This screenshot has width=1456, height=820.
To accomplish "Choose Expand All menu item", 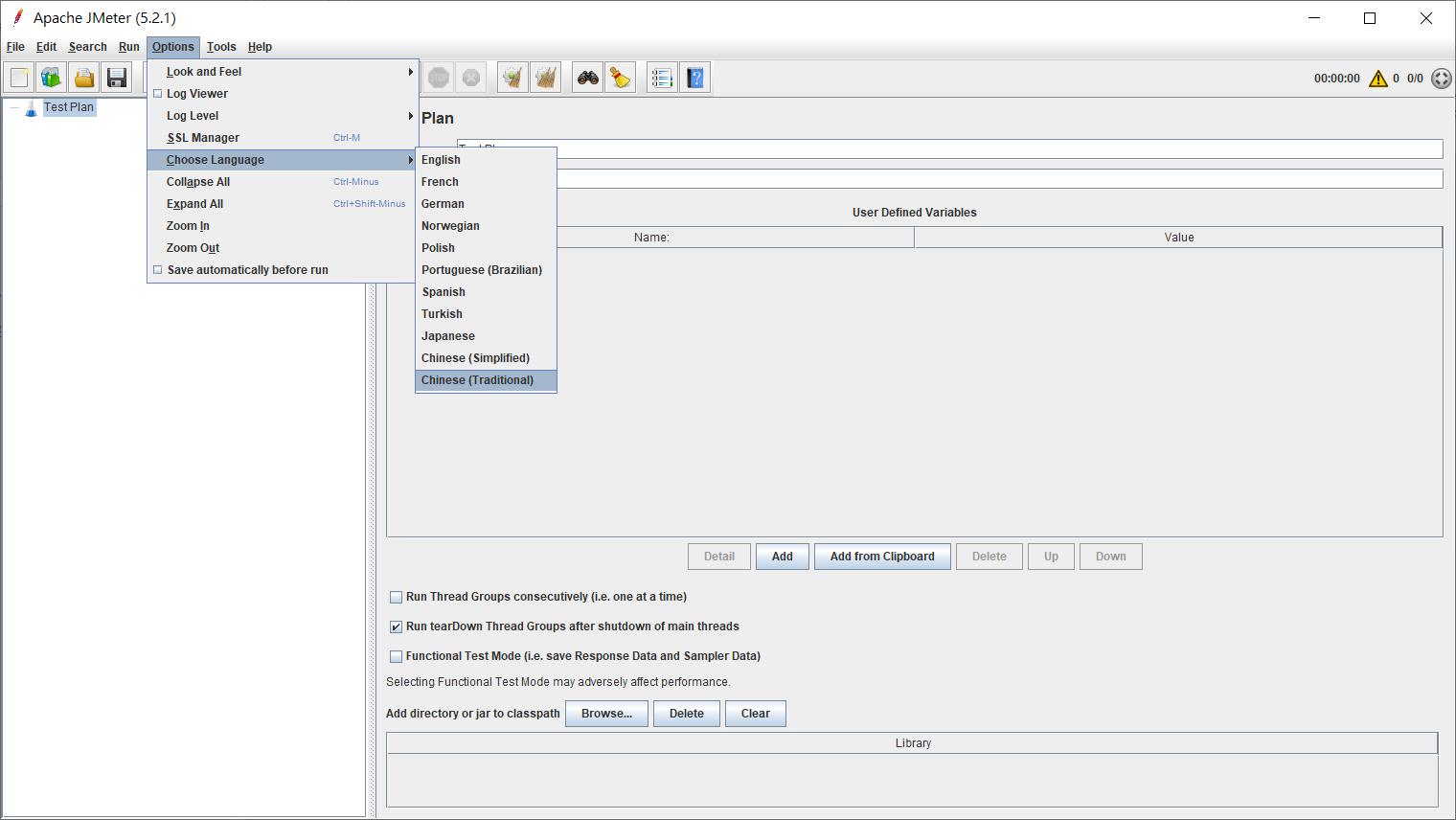I will [x=283, y=204].
